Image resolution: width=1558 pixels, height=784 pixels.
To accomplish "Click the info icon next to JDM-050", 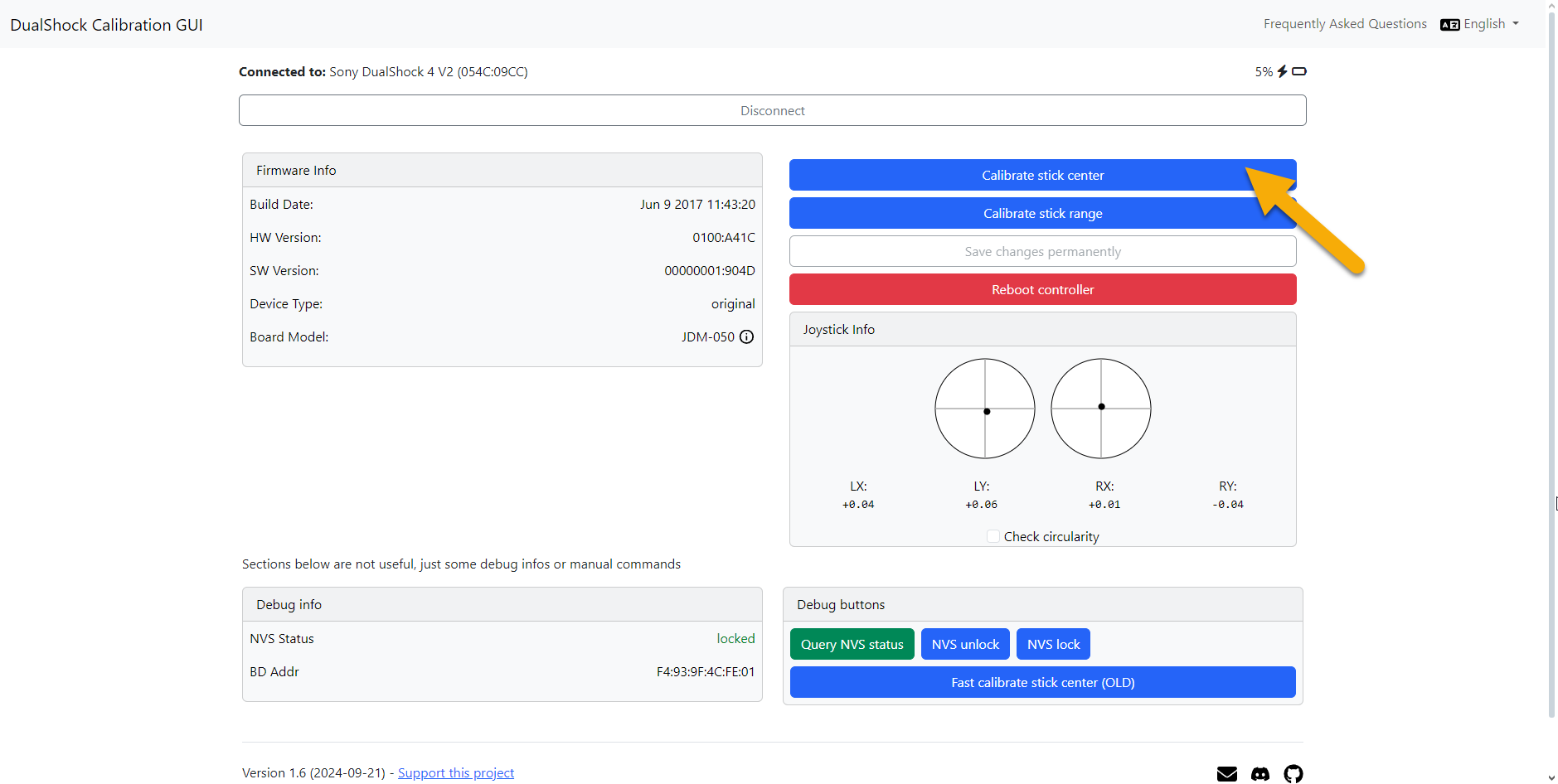I will point(745,336).
